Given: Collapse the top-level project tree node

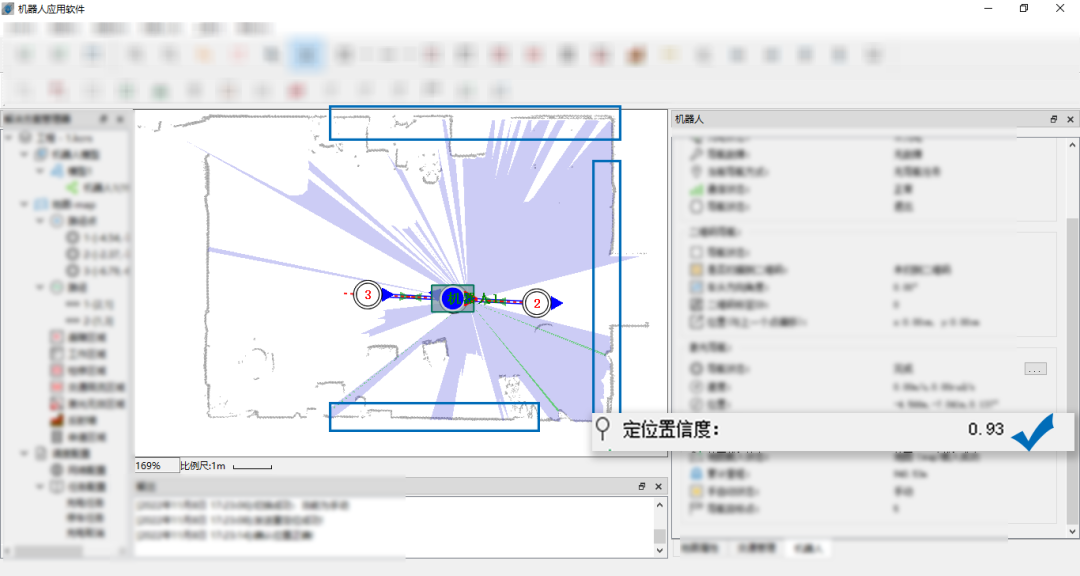Looking at the screenshot, I should coord(10,137).
